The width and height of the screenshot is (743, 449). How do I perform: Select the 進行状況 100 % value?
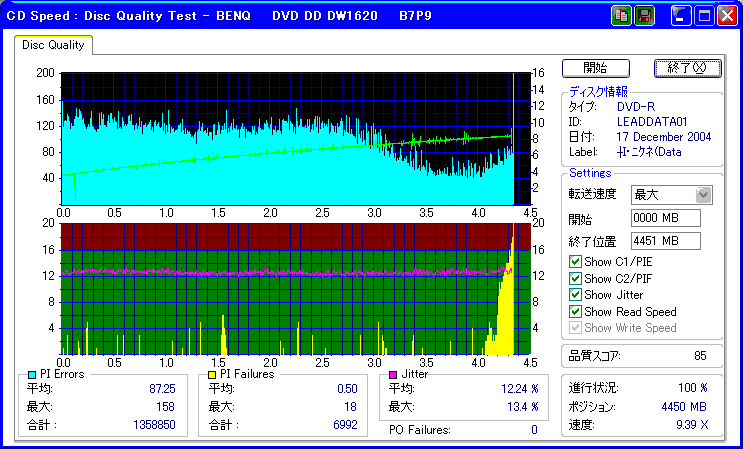[x=693, y=388]
